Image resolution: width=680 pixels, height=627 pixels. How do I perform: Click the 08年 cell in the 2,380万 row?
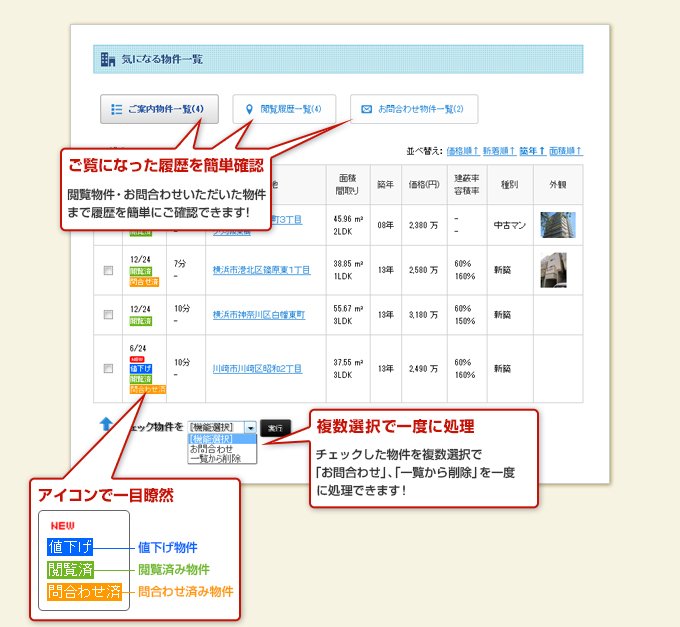coord(386,225)
